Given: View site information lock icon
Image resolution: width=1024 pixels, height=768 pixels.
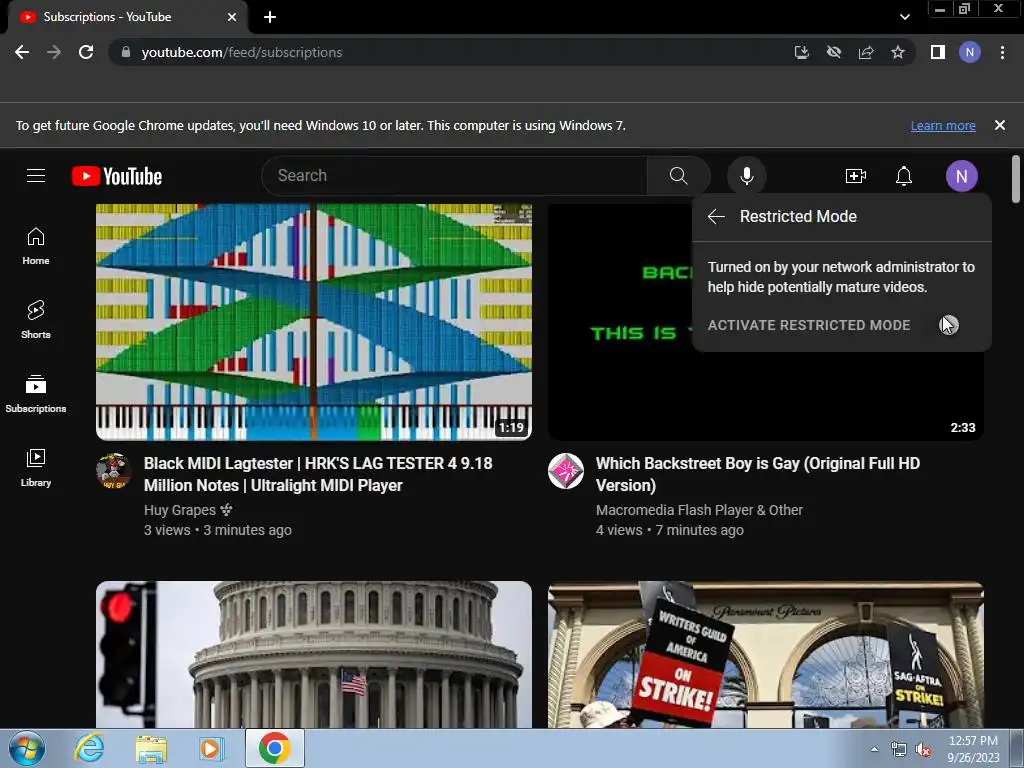Looking at the screenshot, I should pyautogui.click(x=126, y=52).
